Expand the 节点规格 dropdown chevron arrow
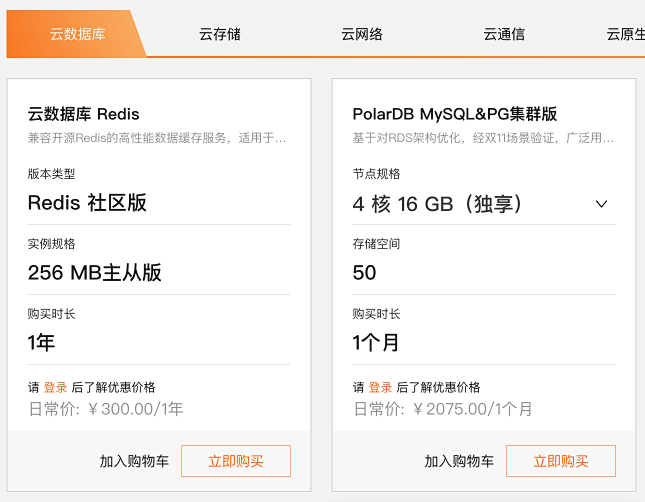Screen dimensions: 645x502 (601, 204)
